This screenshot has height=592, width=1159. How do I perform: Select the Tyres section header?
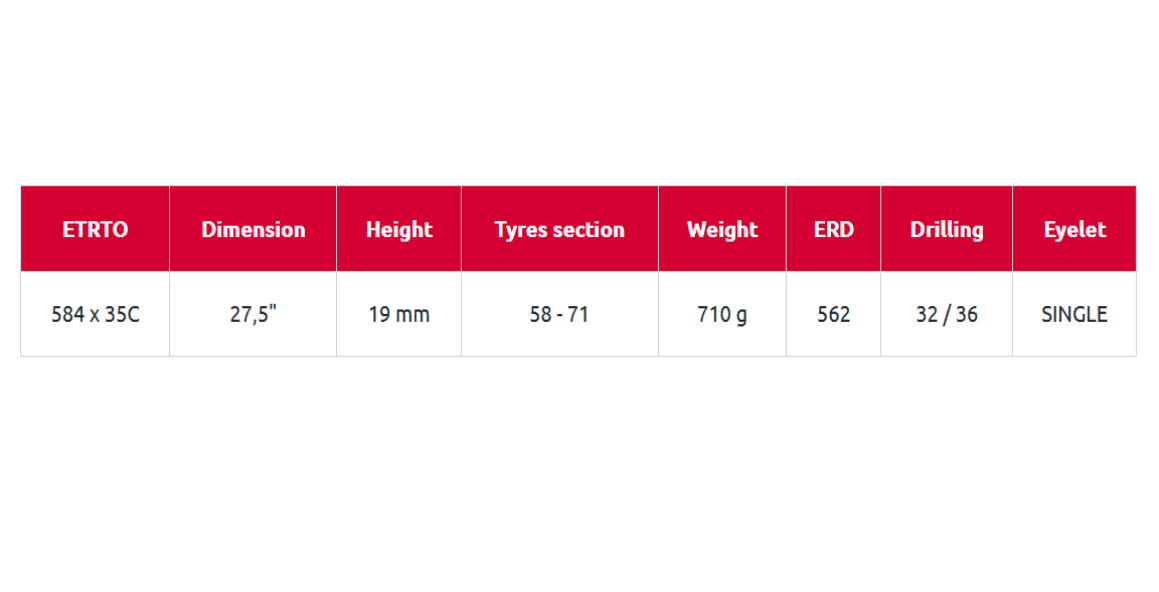pyautogui.click(x=560, y=229)
